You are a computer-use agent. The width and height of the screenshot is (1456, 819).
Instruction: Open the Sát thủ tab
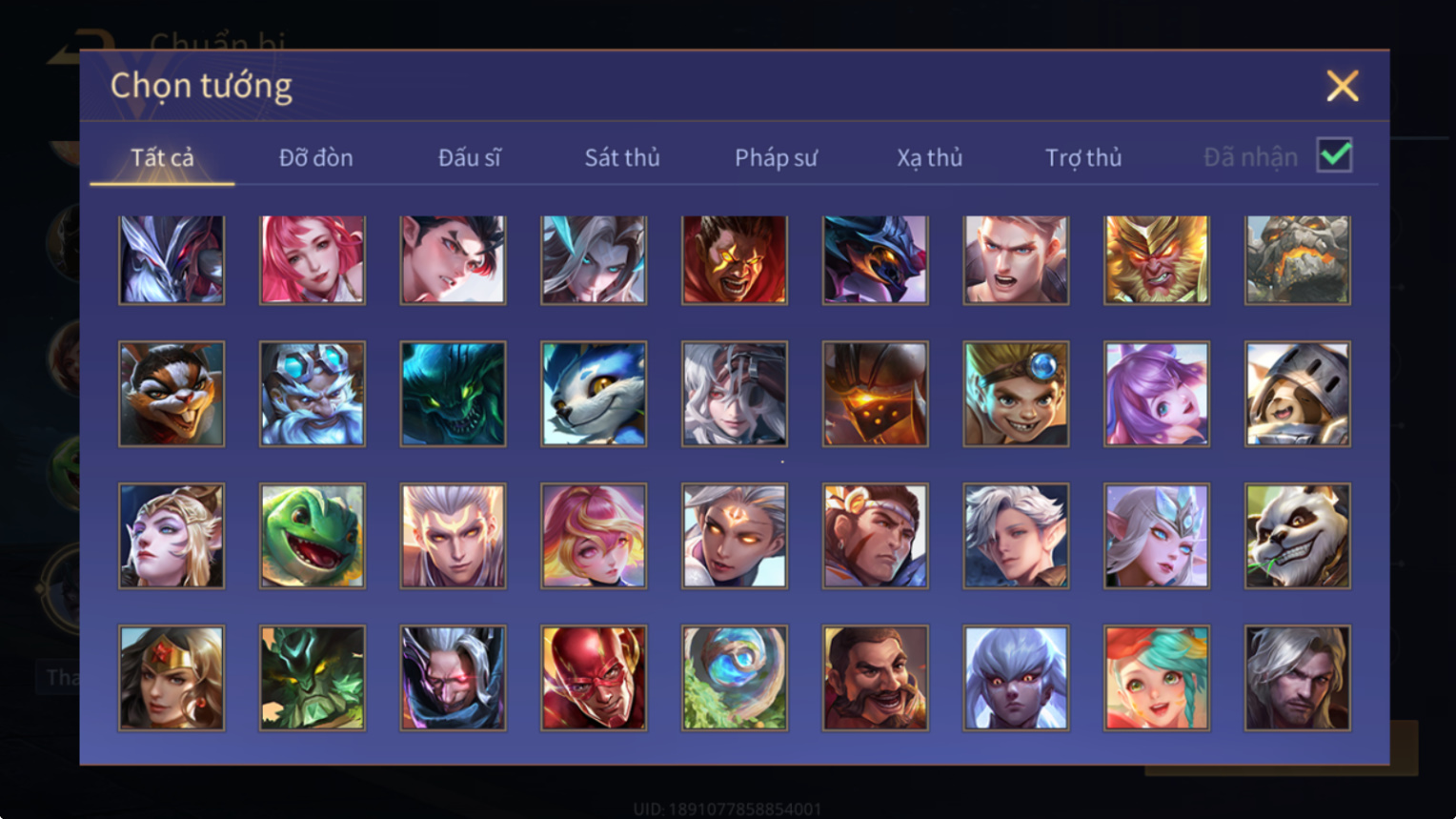tap(622, 157)
